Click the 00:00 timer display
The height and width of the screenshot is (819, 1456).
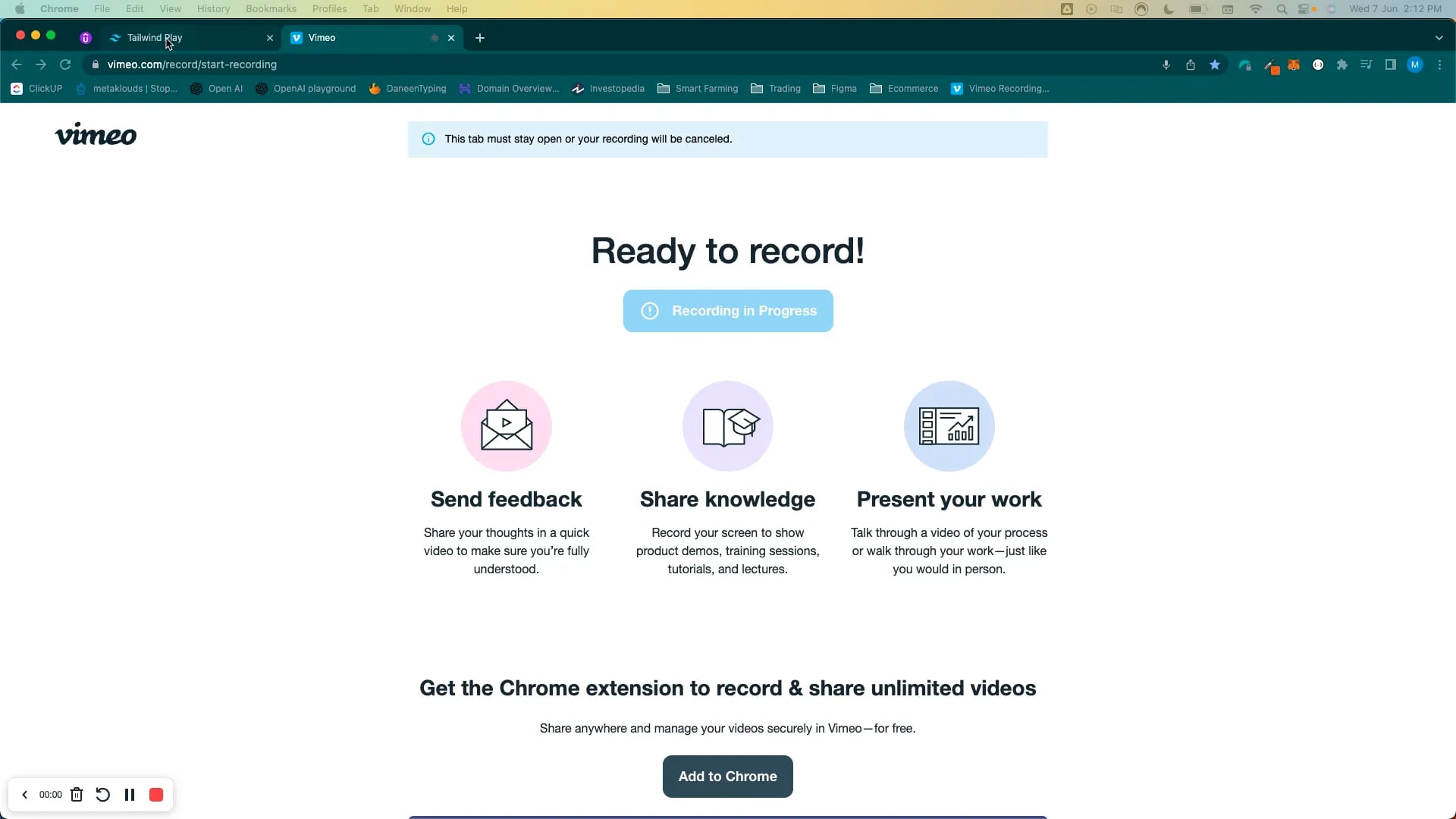[51, 795]
